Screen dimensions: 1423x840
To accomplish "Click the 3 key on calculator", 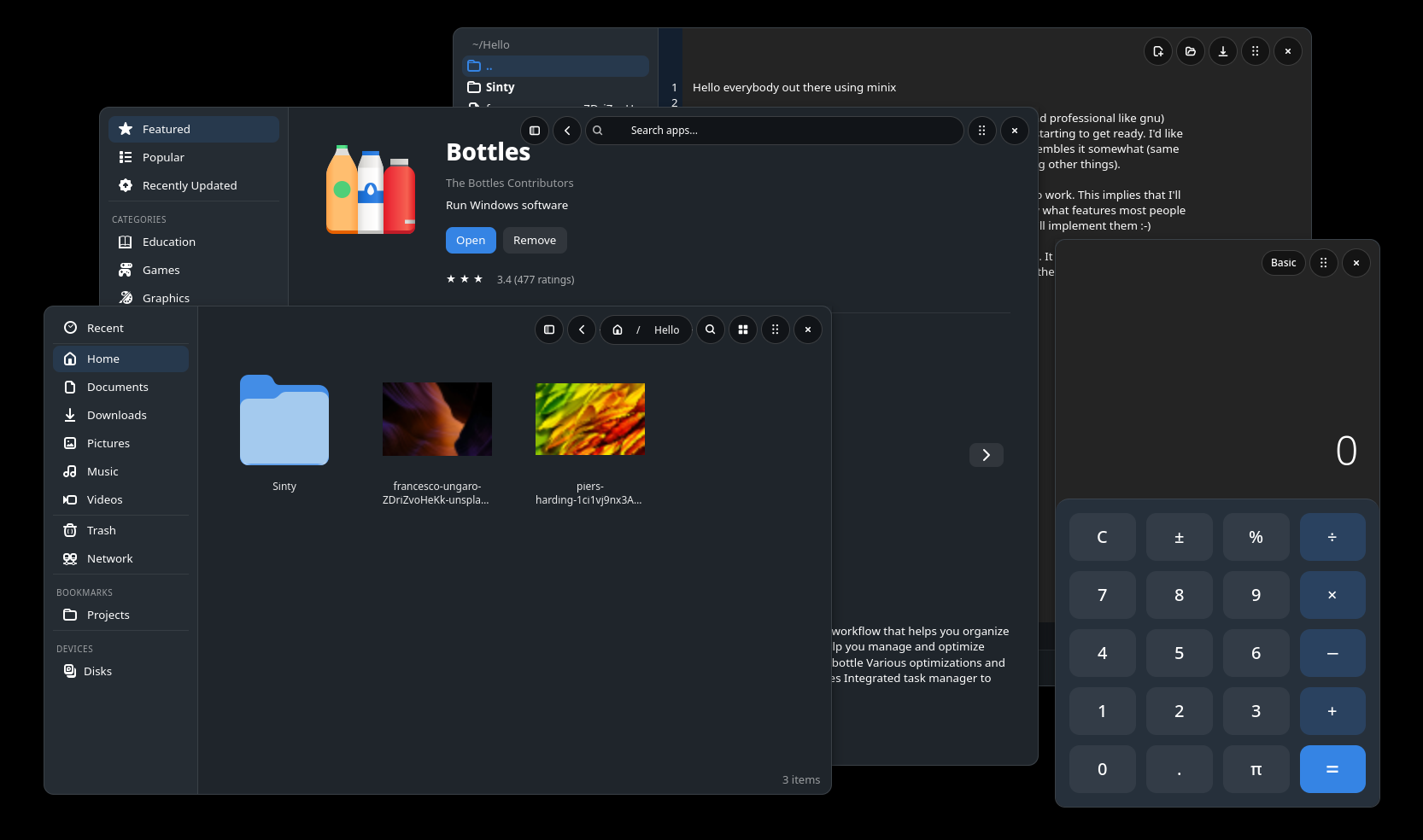I will tap(1256, 711).
